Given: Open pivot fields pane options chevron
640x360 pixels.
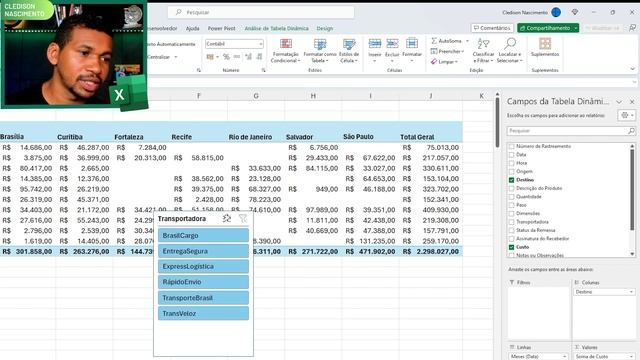Looking at the screenshot, I should (619, 102).
